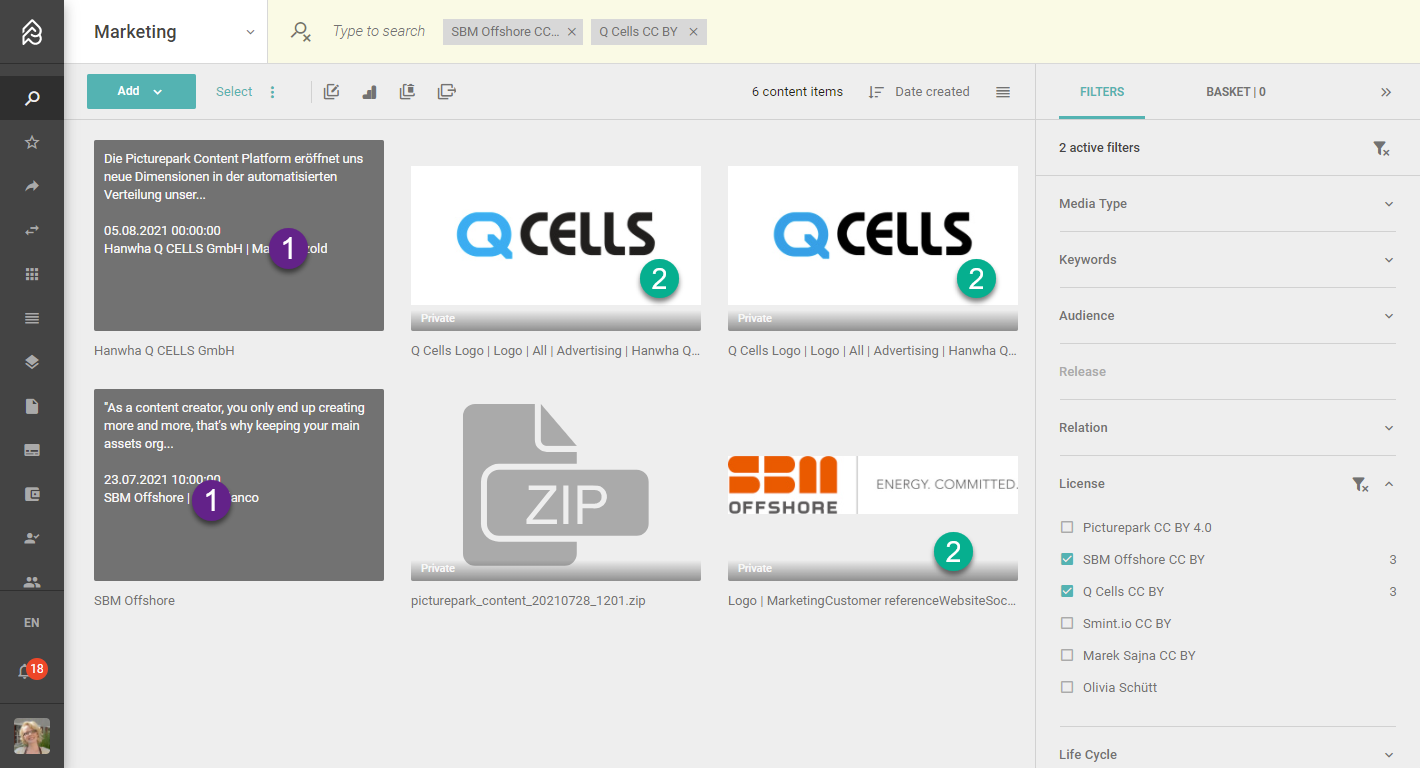The width and height of the screenshot is (1420, 768).
Task: Click the Select link
Action: pyautogui.click(x=234, y=92)
